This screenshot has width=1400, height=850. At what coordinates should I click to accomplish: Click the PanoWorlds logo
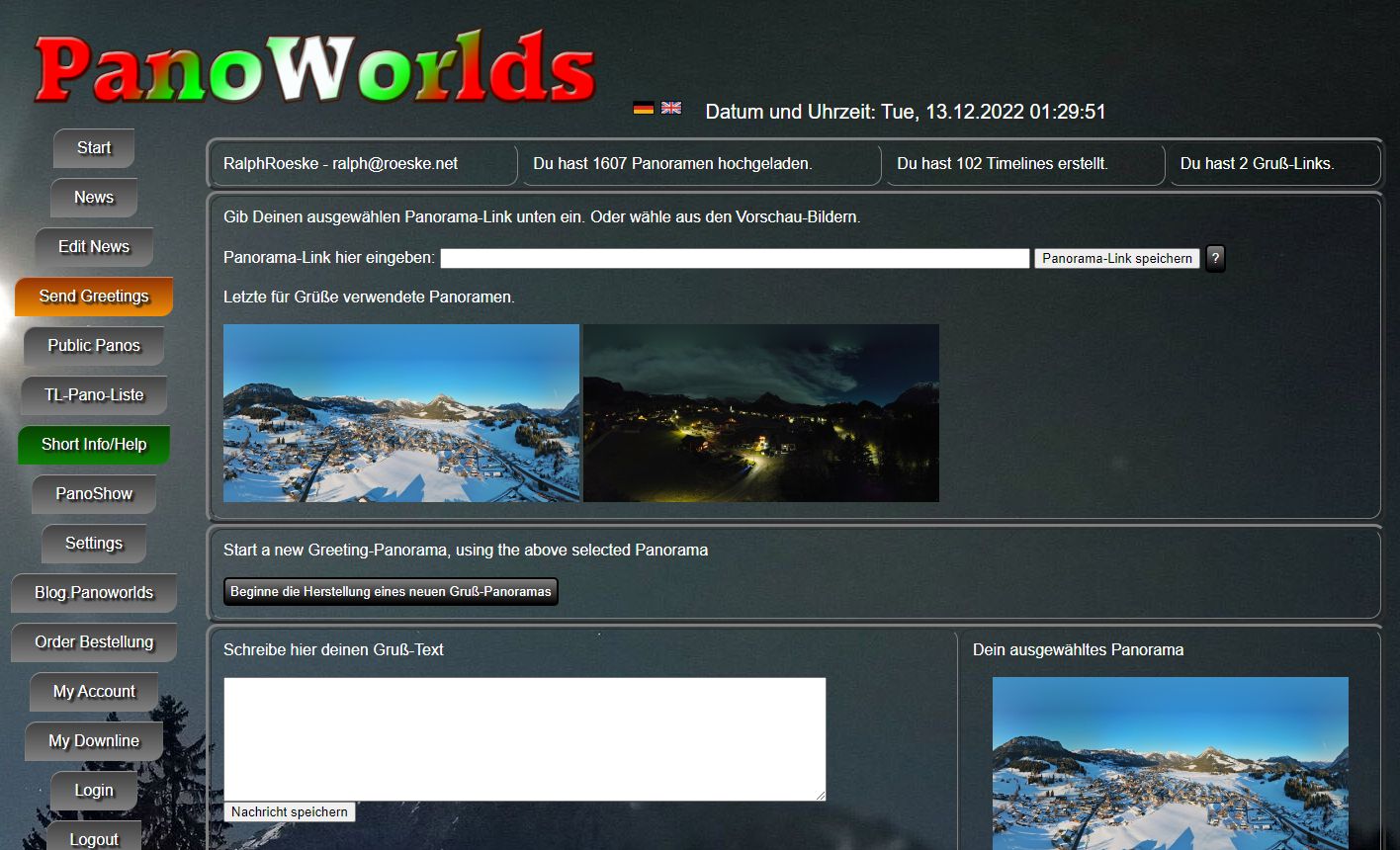[x=314, y=67]
